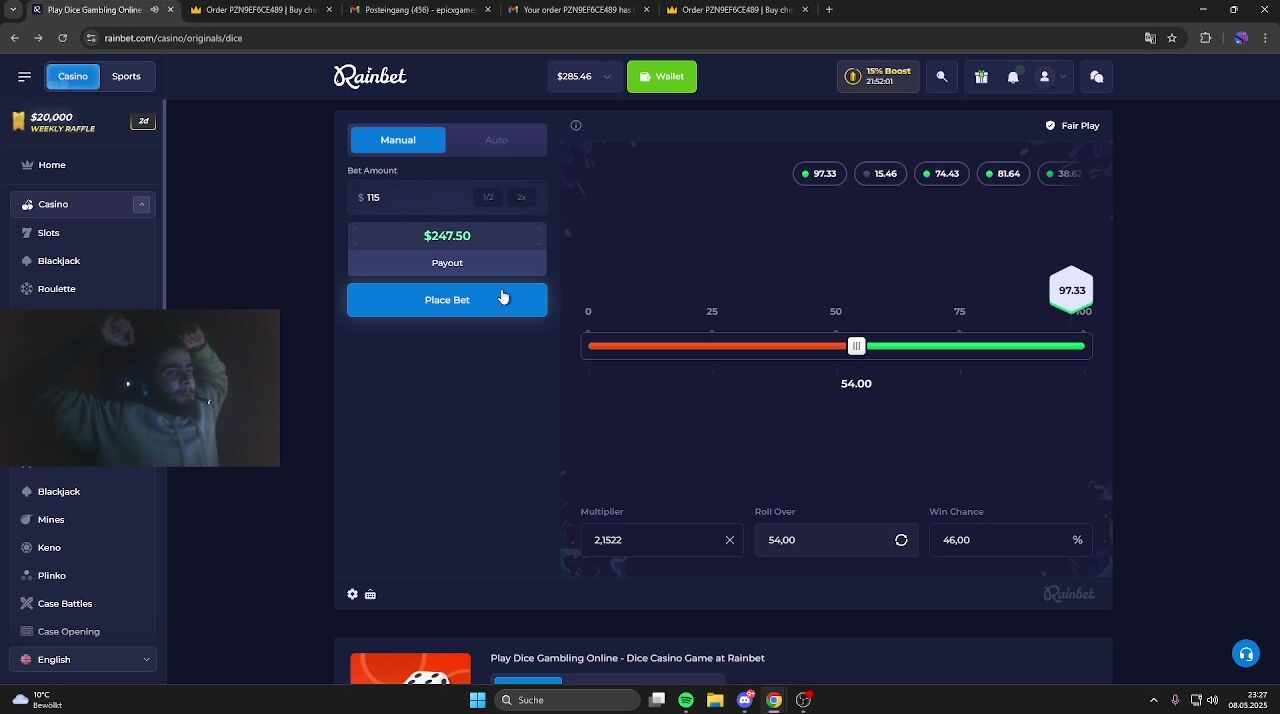Switch to Casino section
Viewport: 1280px width, 714px height.
point(72,76)
